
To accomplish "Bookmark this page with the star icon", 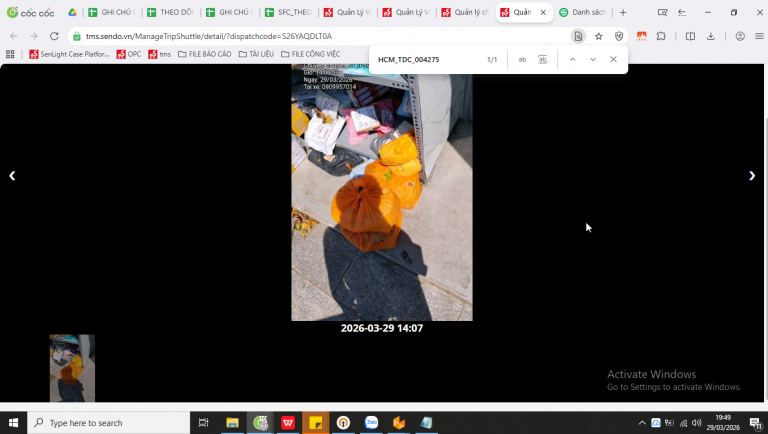I will click(599, 36).
